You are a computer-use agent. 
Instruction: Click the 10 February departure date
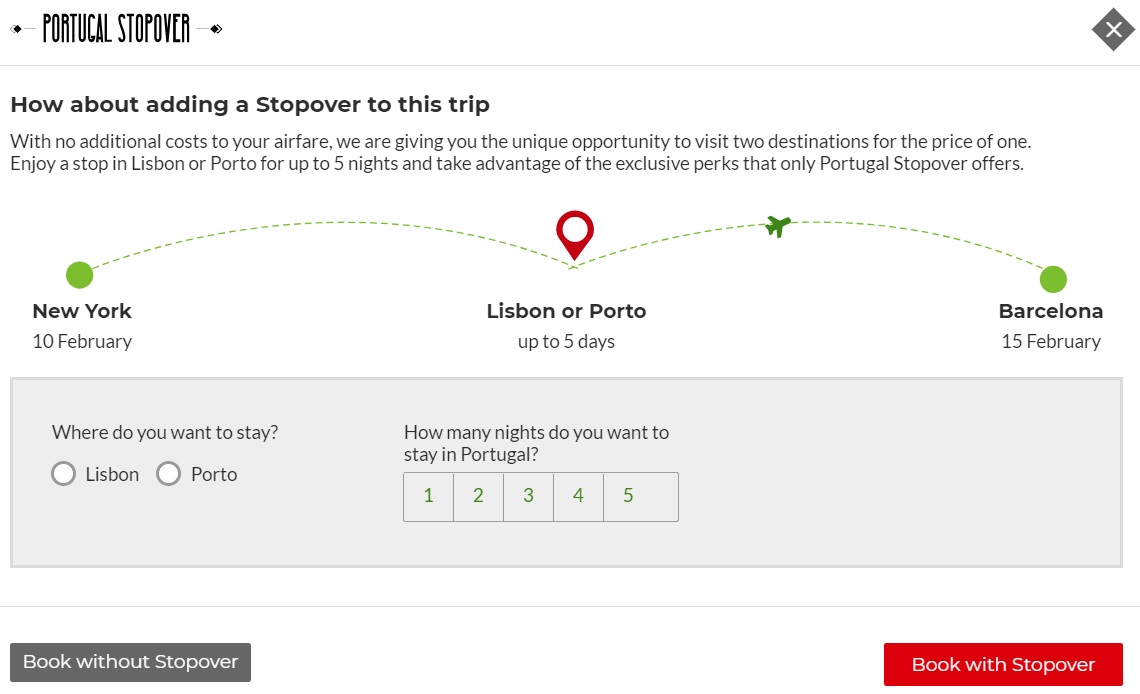click(x=82, y=342)
